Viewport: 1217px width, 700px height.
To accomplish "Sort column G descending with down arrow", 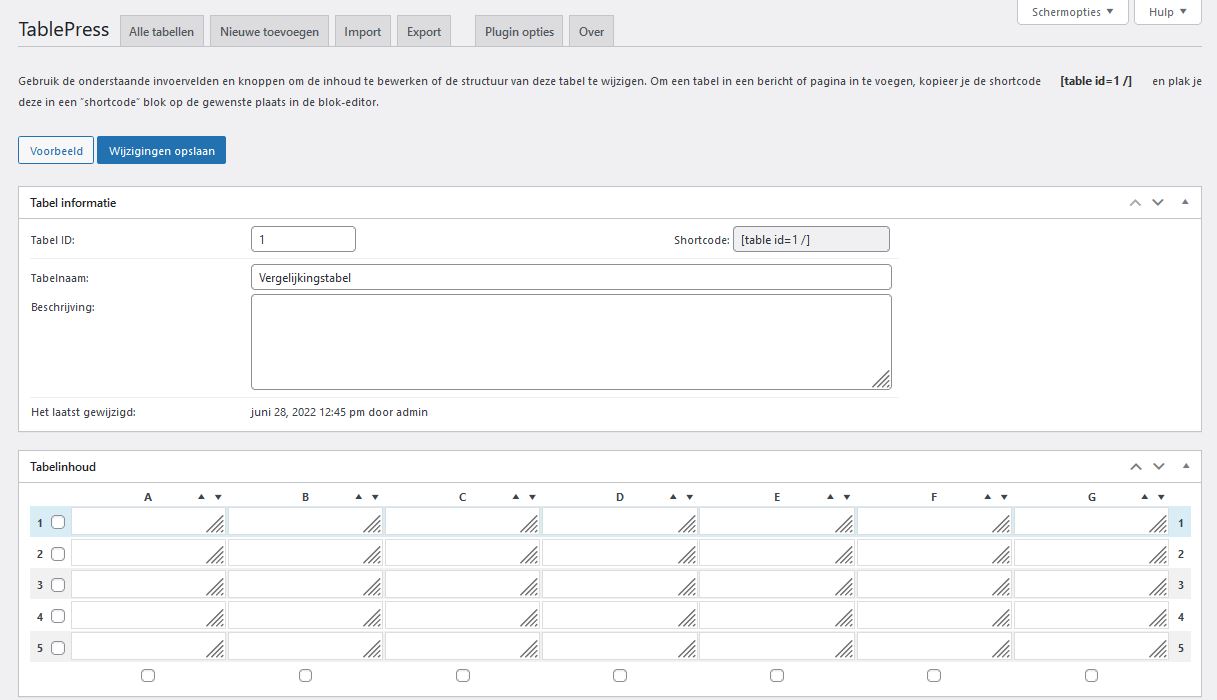I will [1161, 497].
